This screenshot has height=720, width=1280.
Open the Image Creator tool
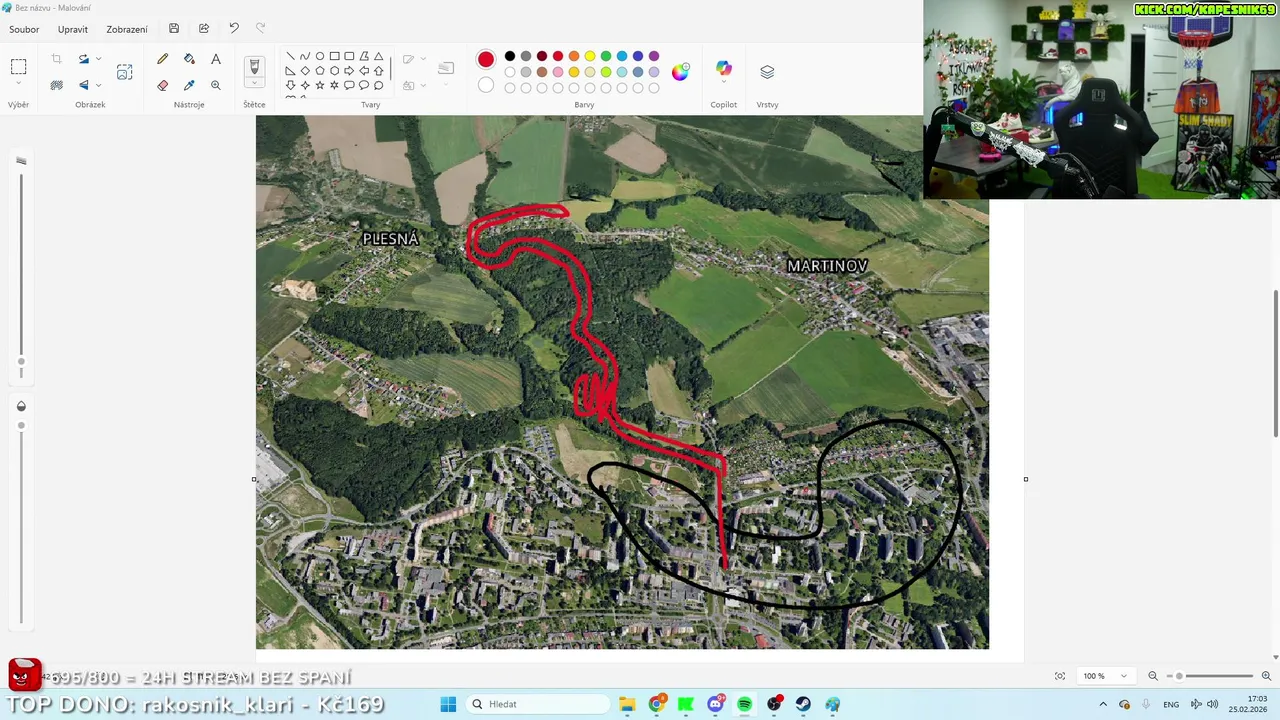(124, 72)
